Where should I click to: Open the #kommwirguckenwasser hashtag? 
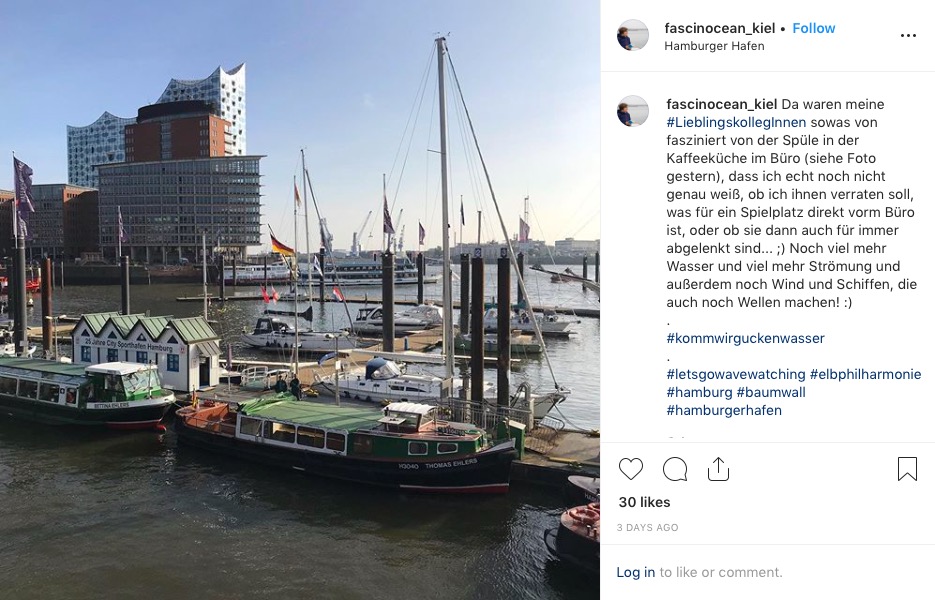pyautogui.click(x=745, y=338)
